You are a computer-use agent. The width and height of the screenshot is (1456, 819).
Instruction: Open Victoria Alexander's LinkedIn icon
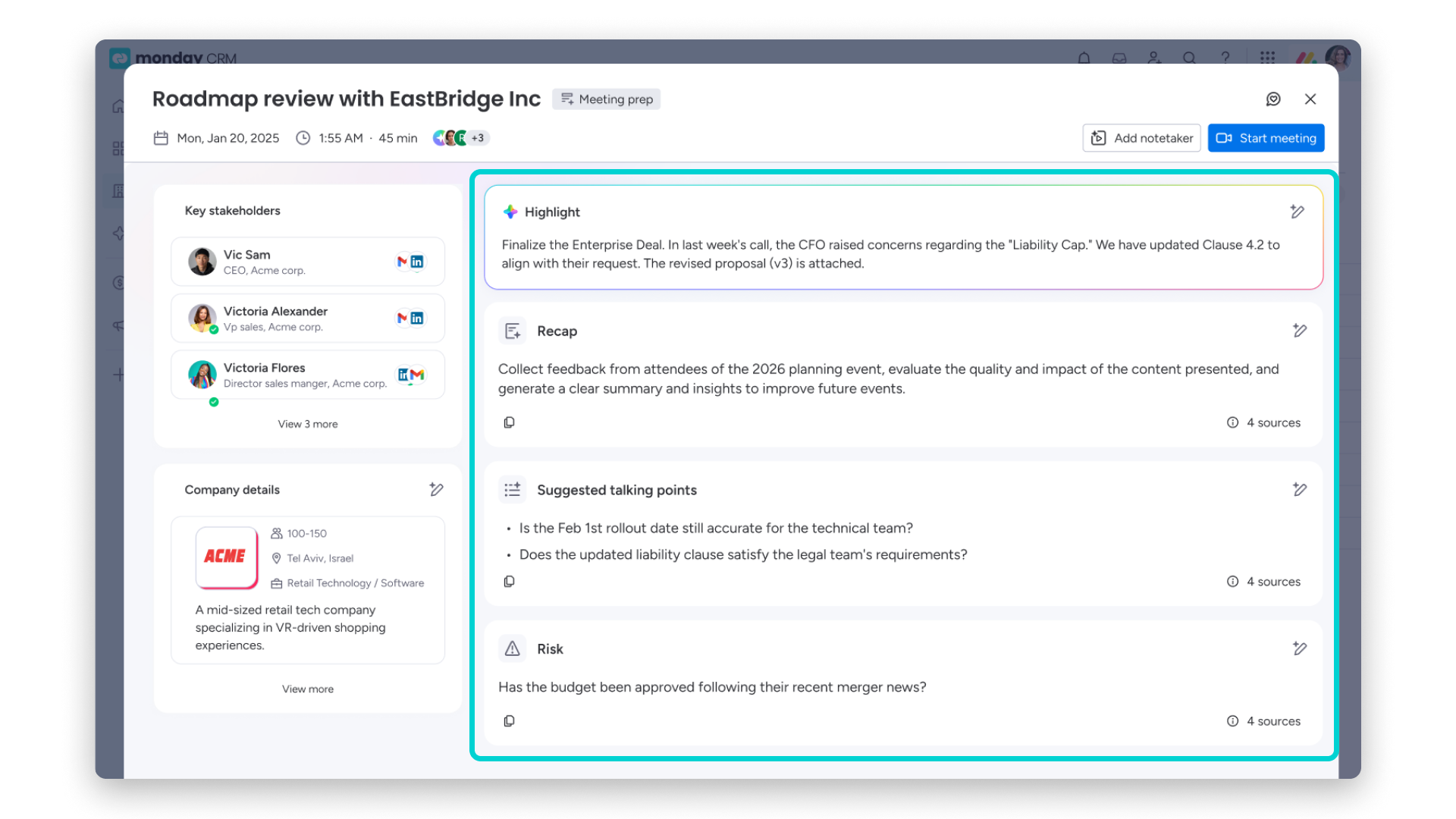(x=417, y=318)
